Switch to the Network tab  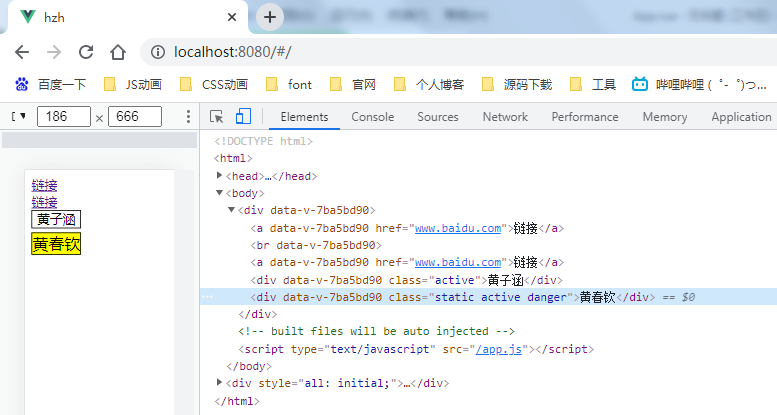pyautogui.click(x=505, y=117)
